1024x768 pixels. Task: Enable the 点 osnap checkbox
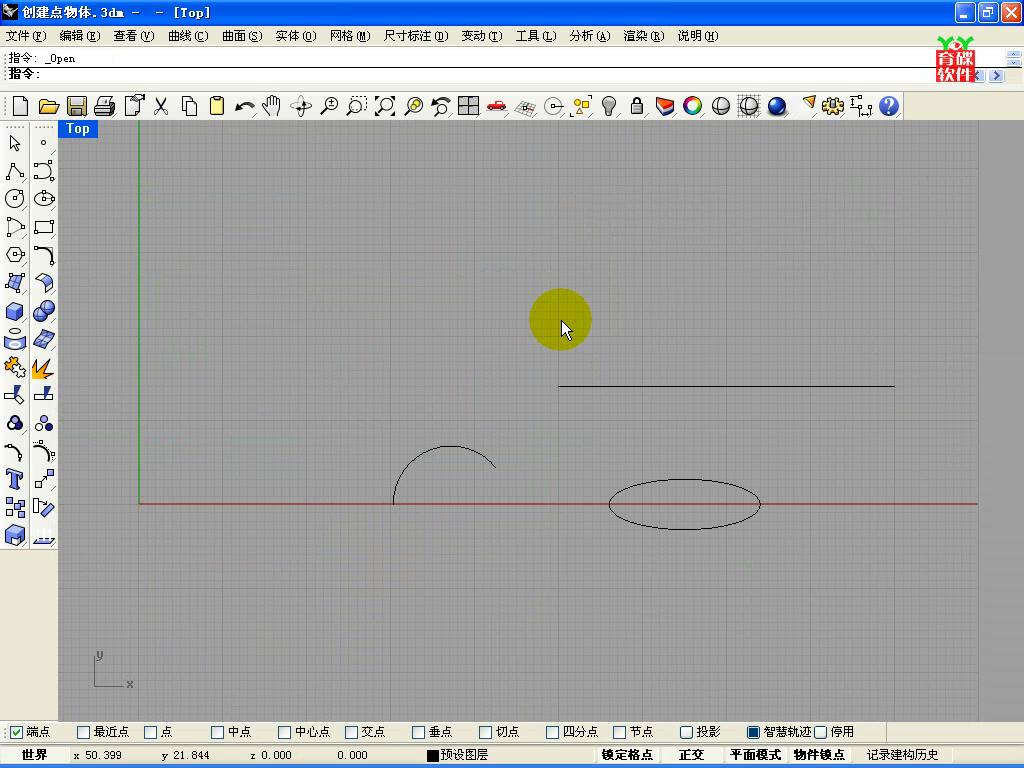(x=151, y=732)
